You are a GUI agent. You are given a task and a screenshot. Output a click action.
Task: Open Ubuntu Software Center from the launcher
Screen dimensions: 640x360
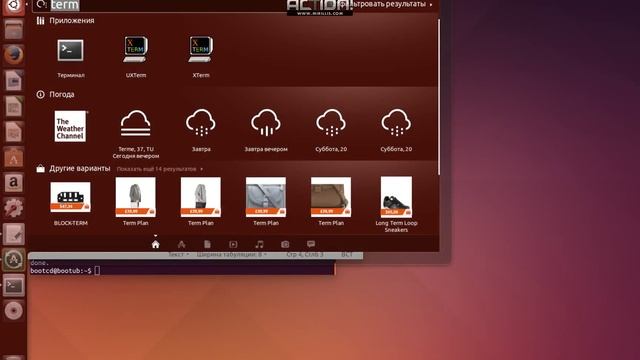click(13, 157)
